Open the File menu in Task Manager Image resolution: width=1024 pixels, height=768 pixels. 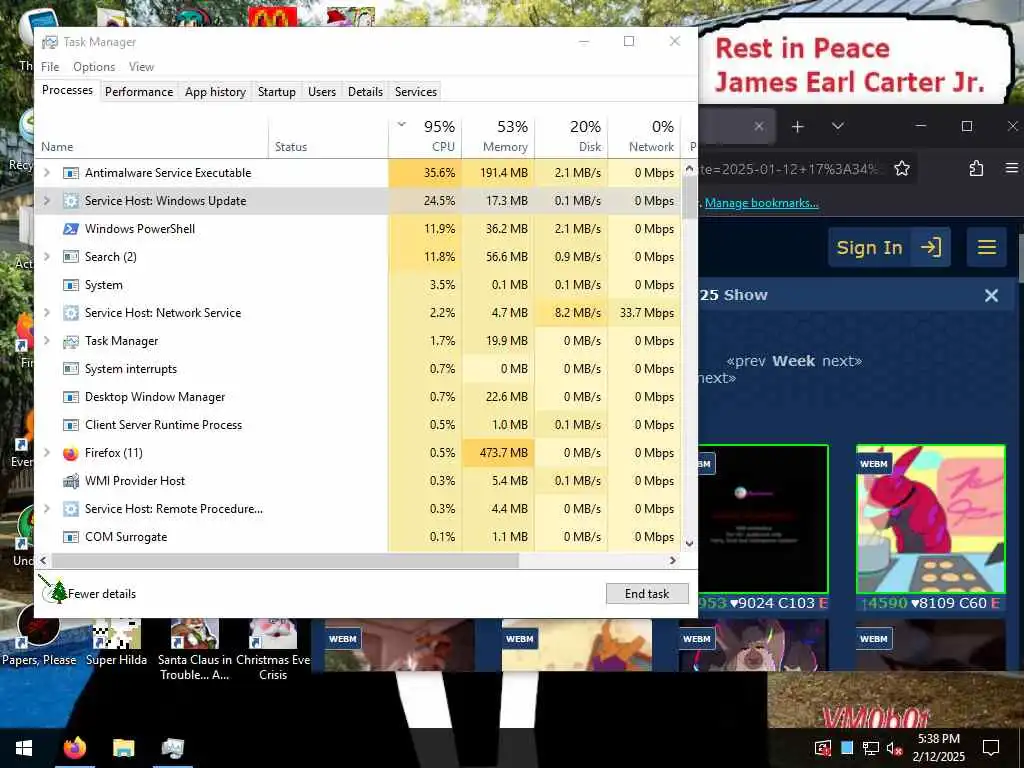click(x=50, y=67)
